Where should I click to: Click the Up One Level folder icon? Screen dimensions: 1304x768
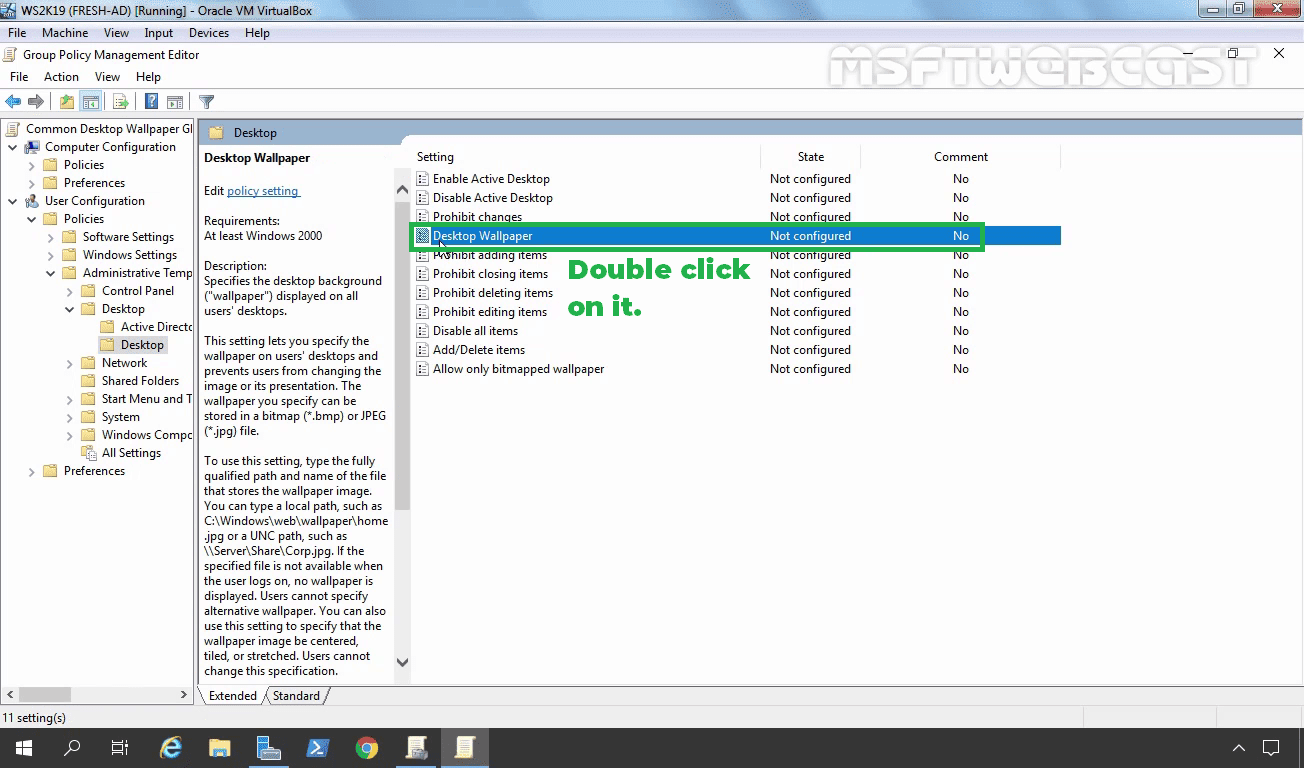66,101
